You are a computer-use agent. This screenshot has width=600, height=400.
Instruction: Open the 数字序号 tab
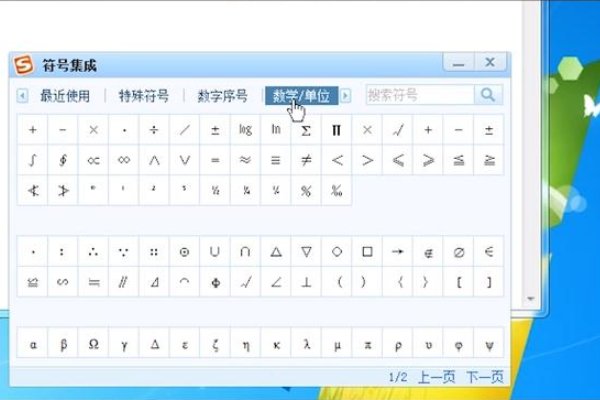(223, 96)
